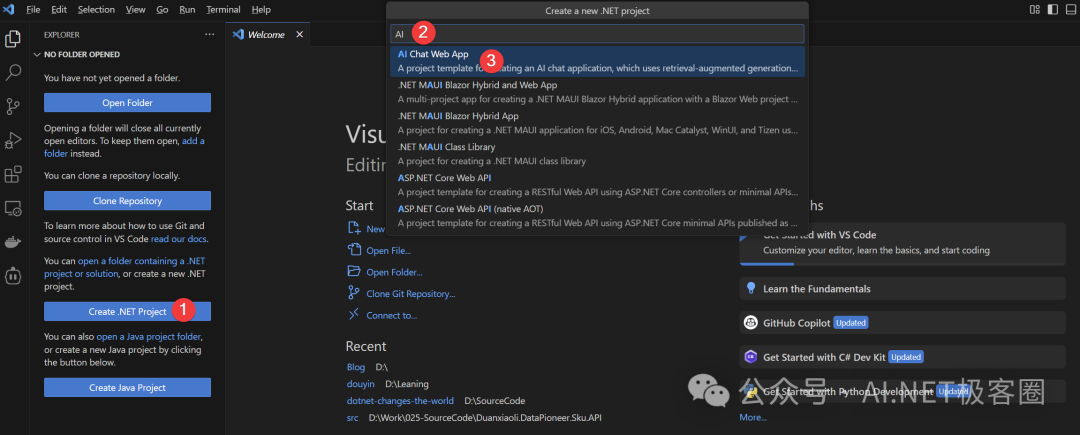The width and height of the screenshot is (1080, 435).
Task: Open the robot chat icon in activity bar
Action: click(x=12, y=275)
